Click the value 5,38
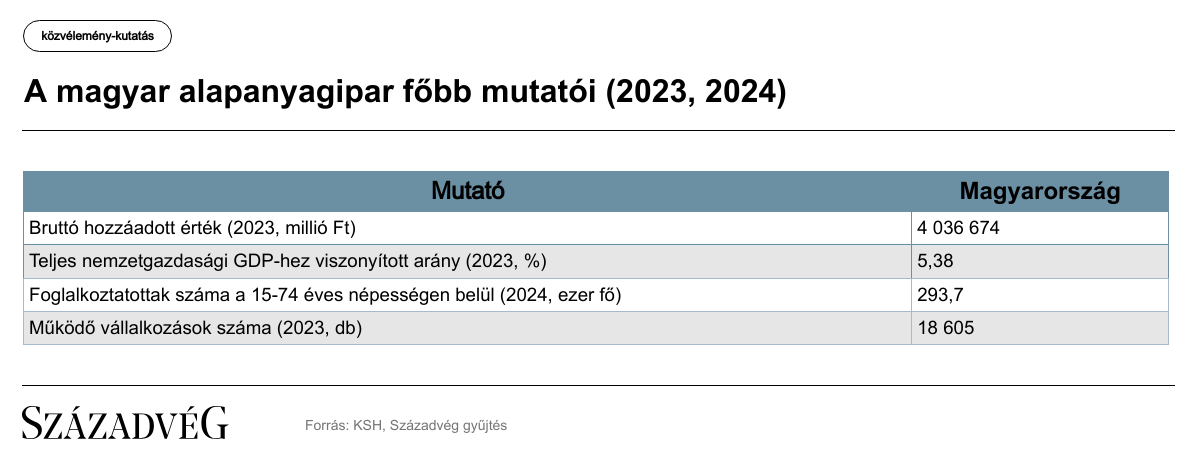1195x459 pixels. (x=935, y=262)
